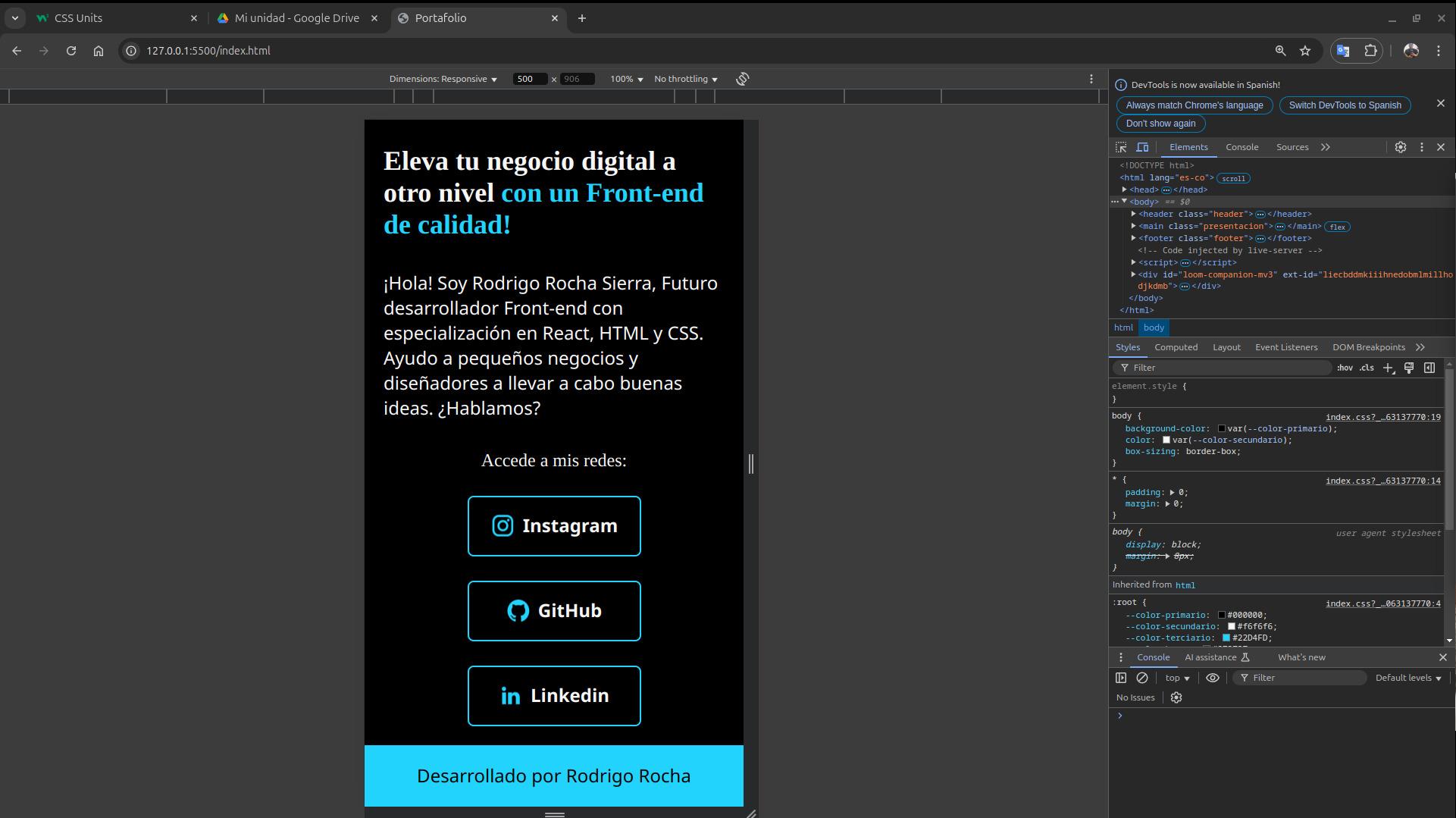Open color picker for --color-terciario swatch

click(1226, 638)
